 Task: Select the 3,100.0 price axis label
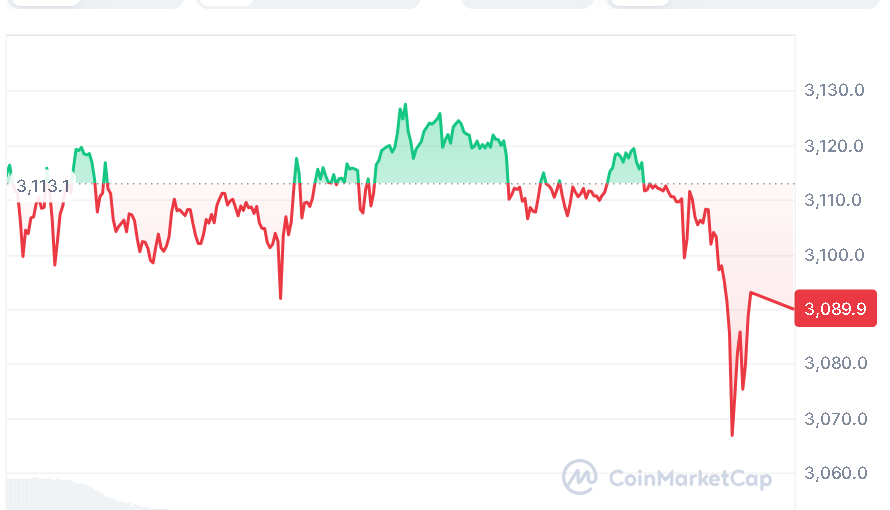(834, 255)
